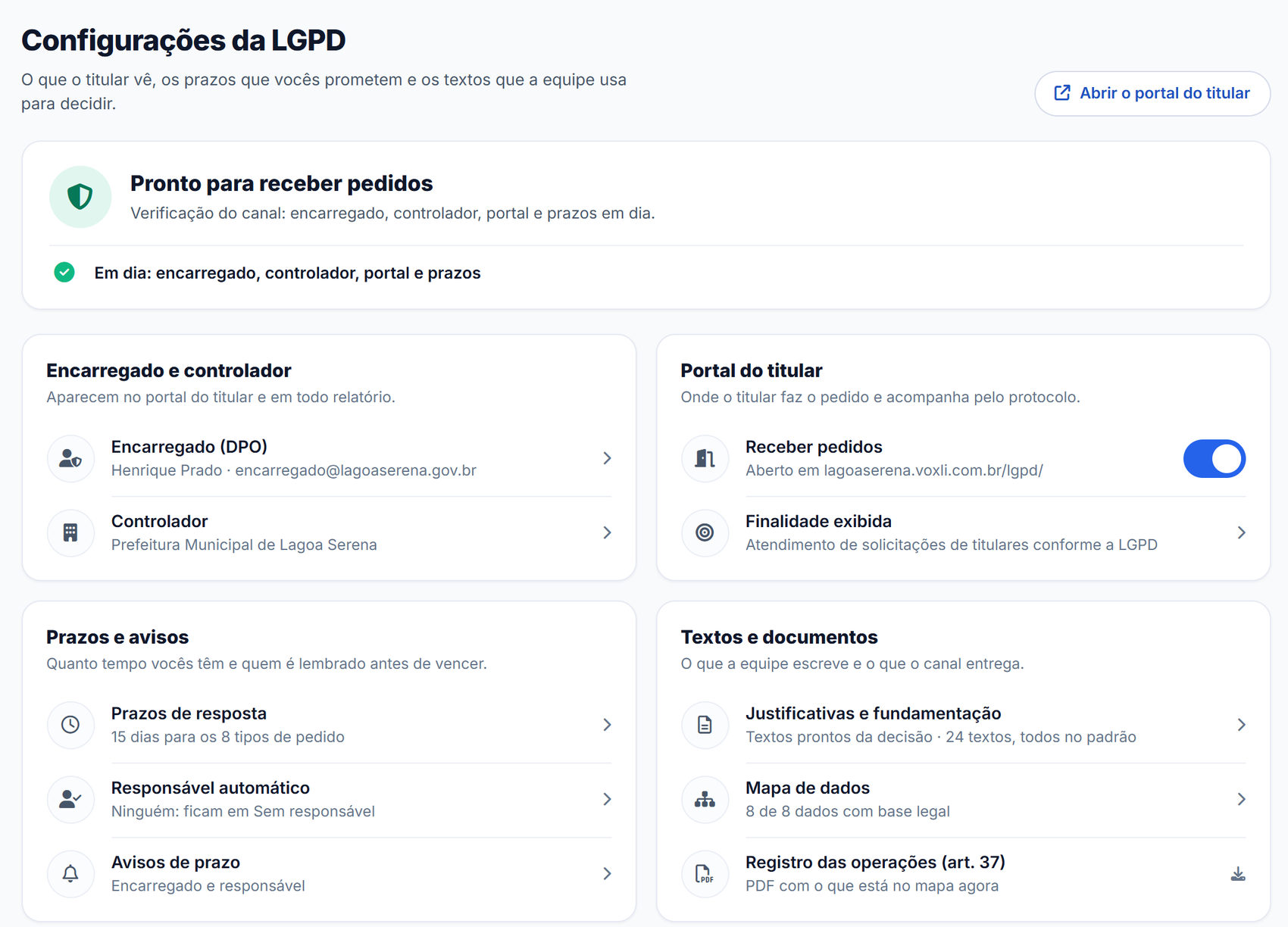
Task: Click the Avisos de prazo bell icon
Action: (70, 873)
